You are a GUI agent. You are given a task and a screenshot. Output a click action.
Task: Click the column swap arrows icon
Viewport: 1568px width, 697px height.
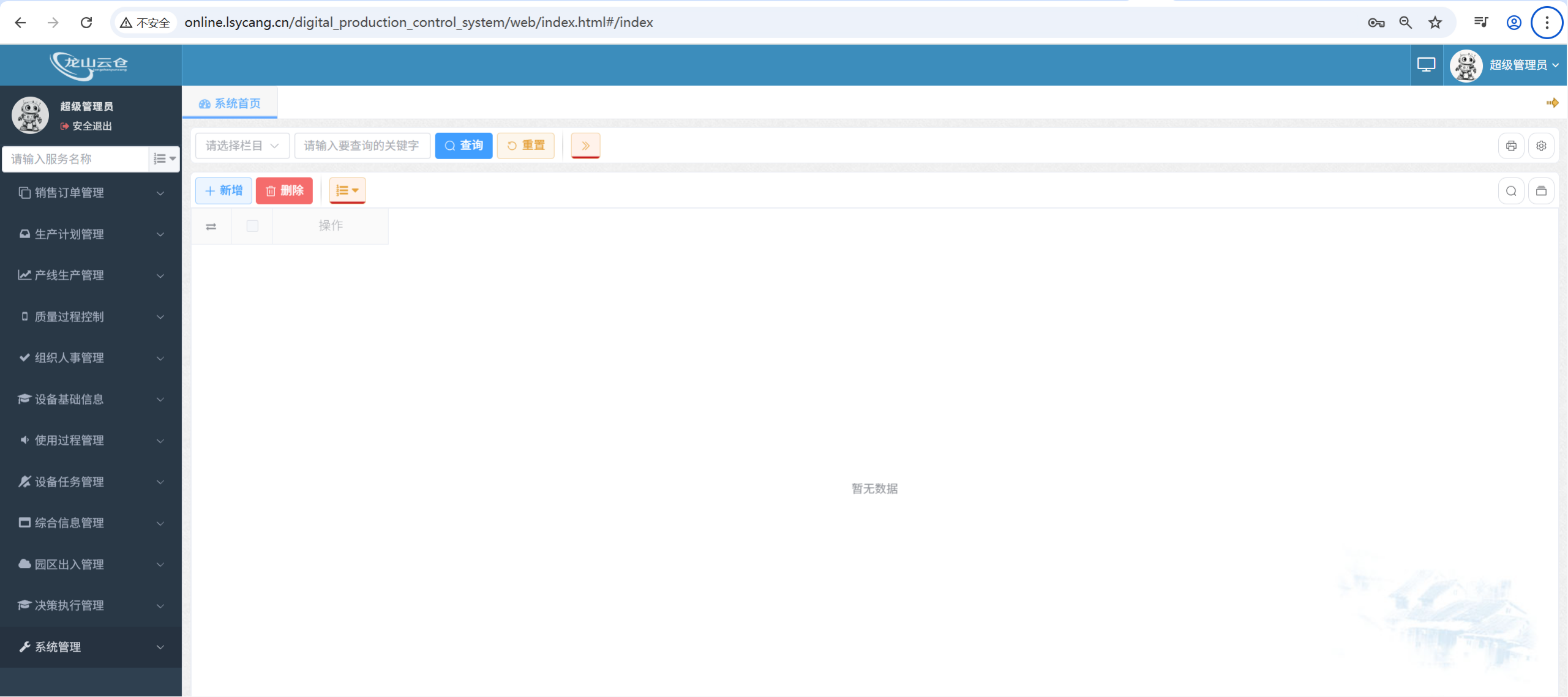tap(211, 226)
